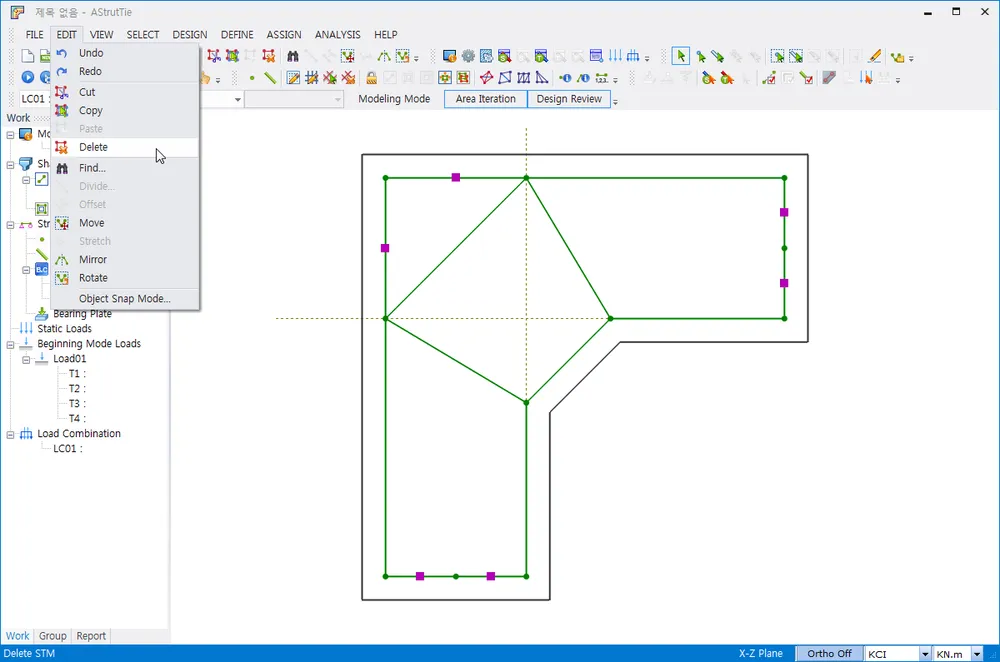This screenshot has height=662, width=1000.
Task: Click the Rotate icon in the toolbar
Action: [402, 56]
